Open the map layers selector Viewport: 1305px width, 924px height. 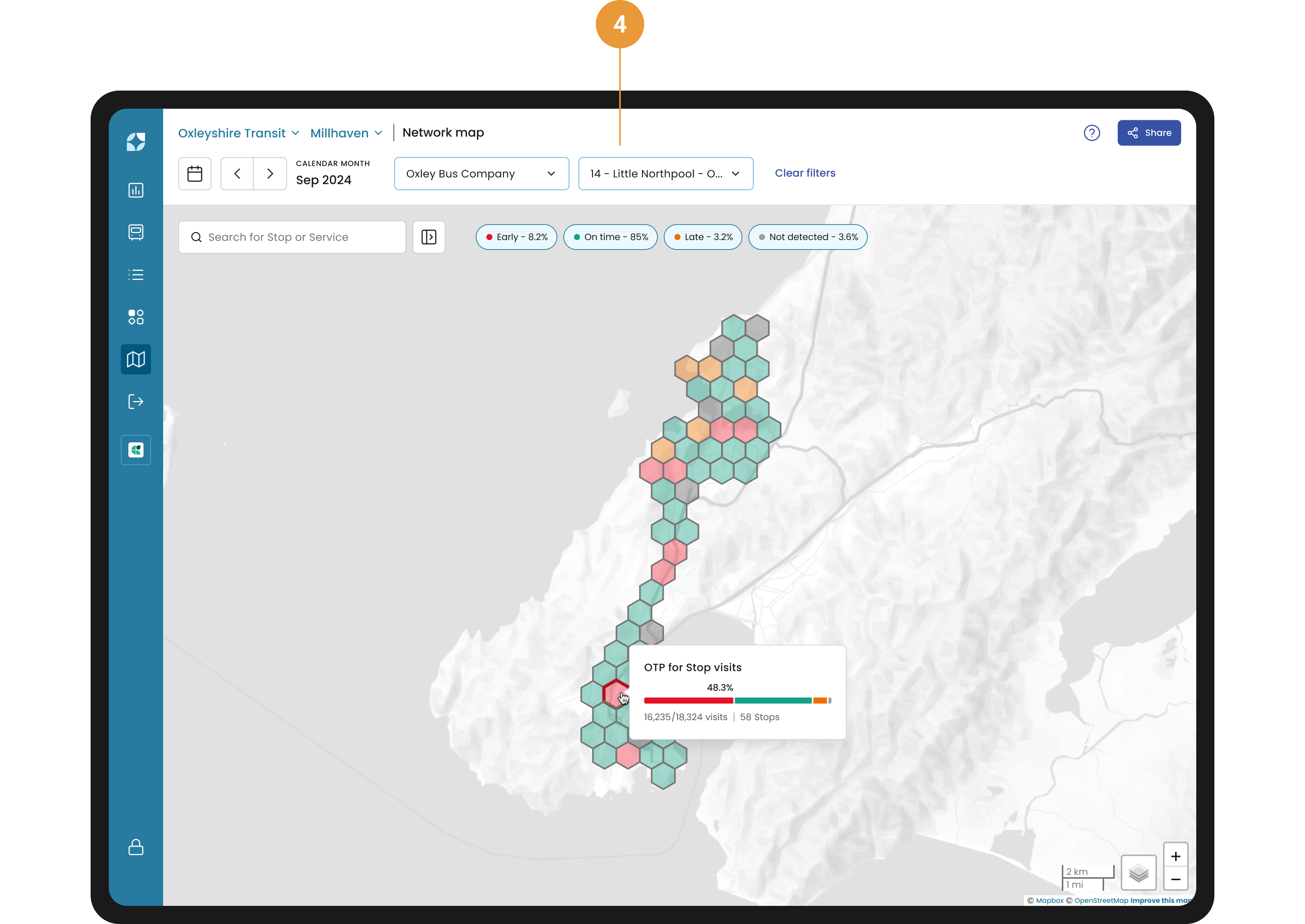(1138, 873)
